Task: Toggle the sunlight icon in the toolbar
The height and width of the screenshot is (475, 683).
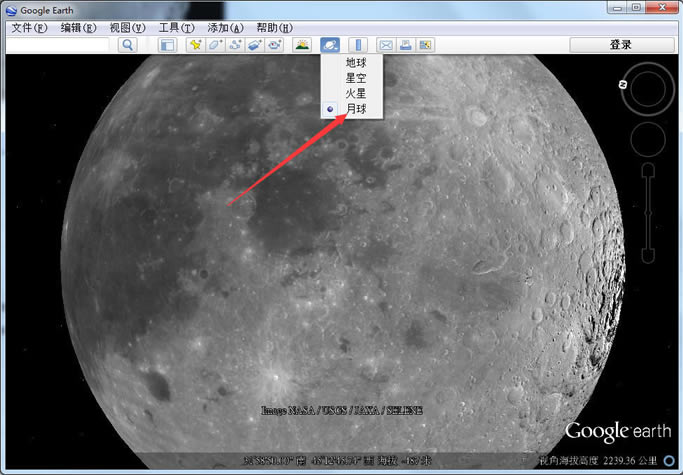Action: pyautogui.click(x=302, y=45)
